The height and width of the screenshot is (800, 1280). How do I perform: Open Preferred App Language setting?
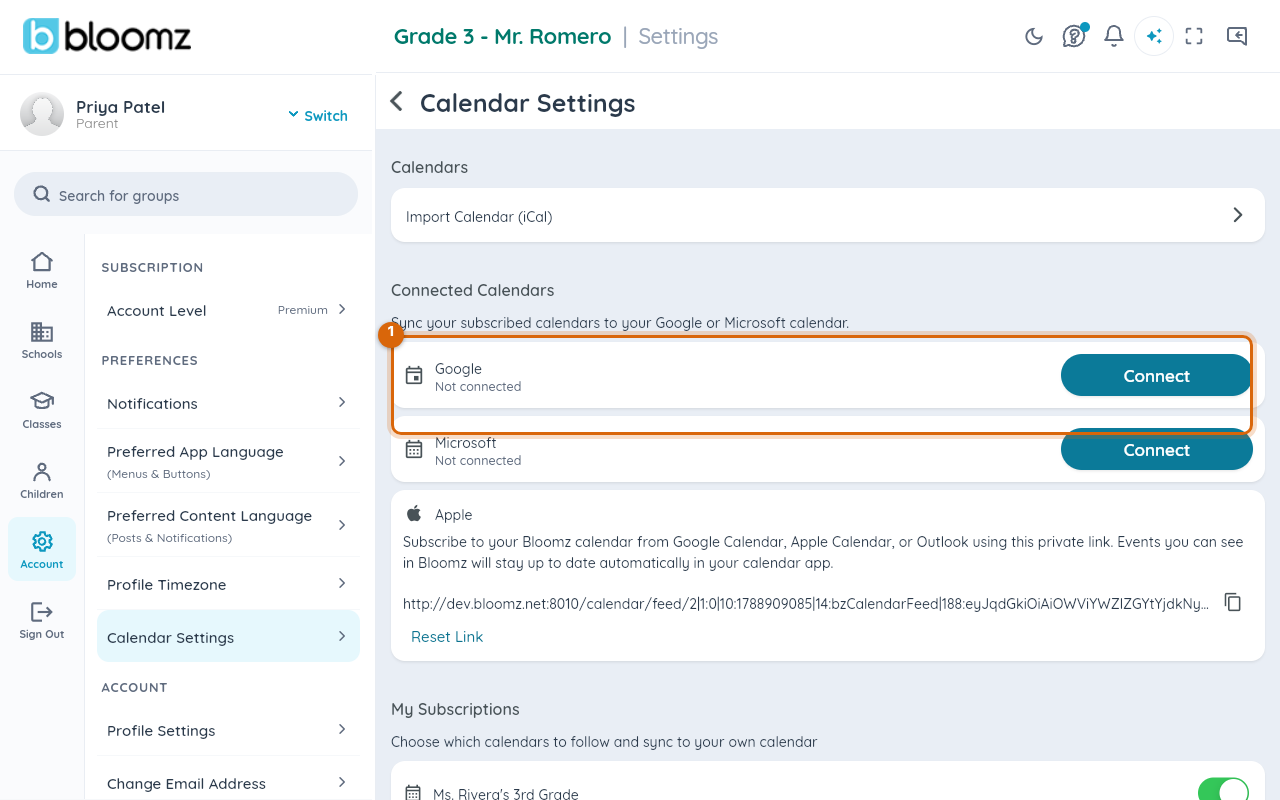(x=228, y=461)
